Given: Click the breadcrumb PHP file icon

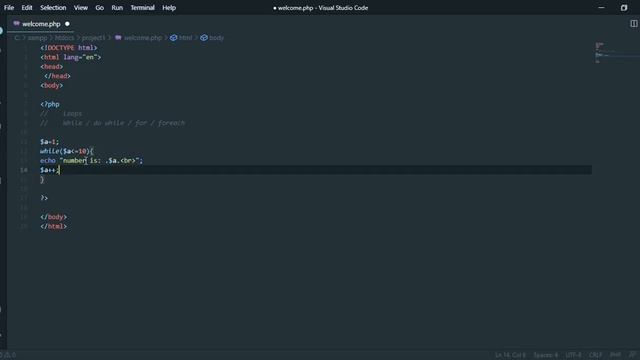Looking at the screenshot, I should pyautogui.click(x=118, y=38).
